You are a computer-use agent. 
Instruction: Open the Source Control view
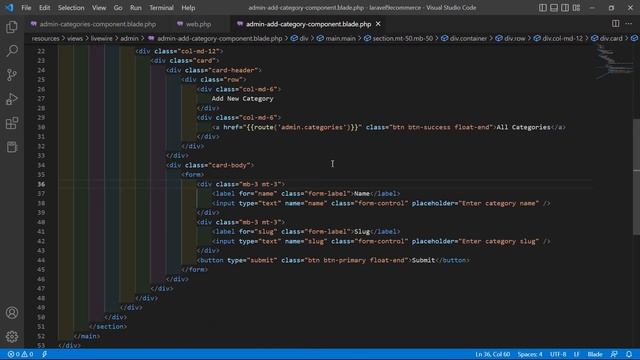[x=12, y=75]
